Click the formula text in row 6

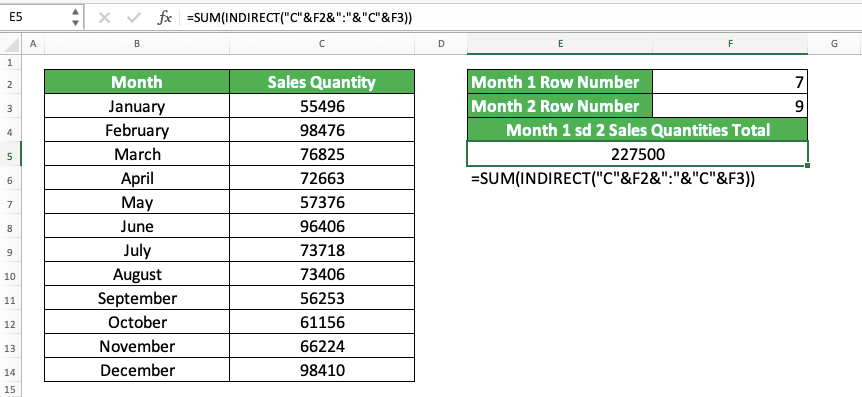pyautogui.click(x=612, y=179)
